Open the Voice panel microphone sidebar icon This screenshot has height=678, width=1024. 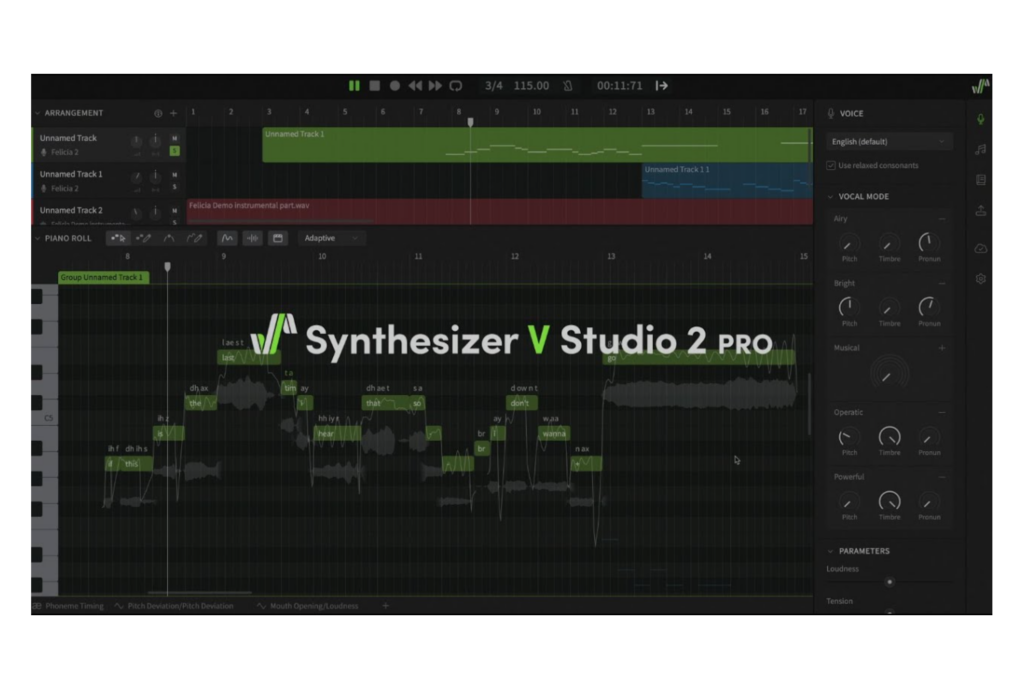pyautogui.click(x=980, y=120)
